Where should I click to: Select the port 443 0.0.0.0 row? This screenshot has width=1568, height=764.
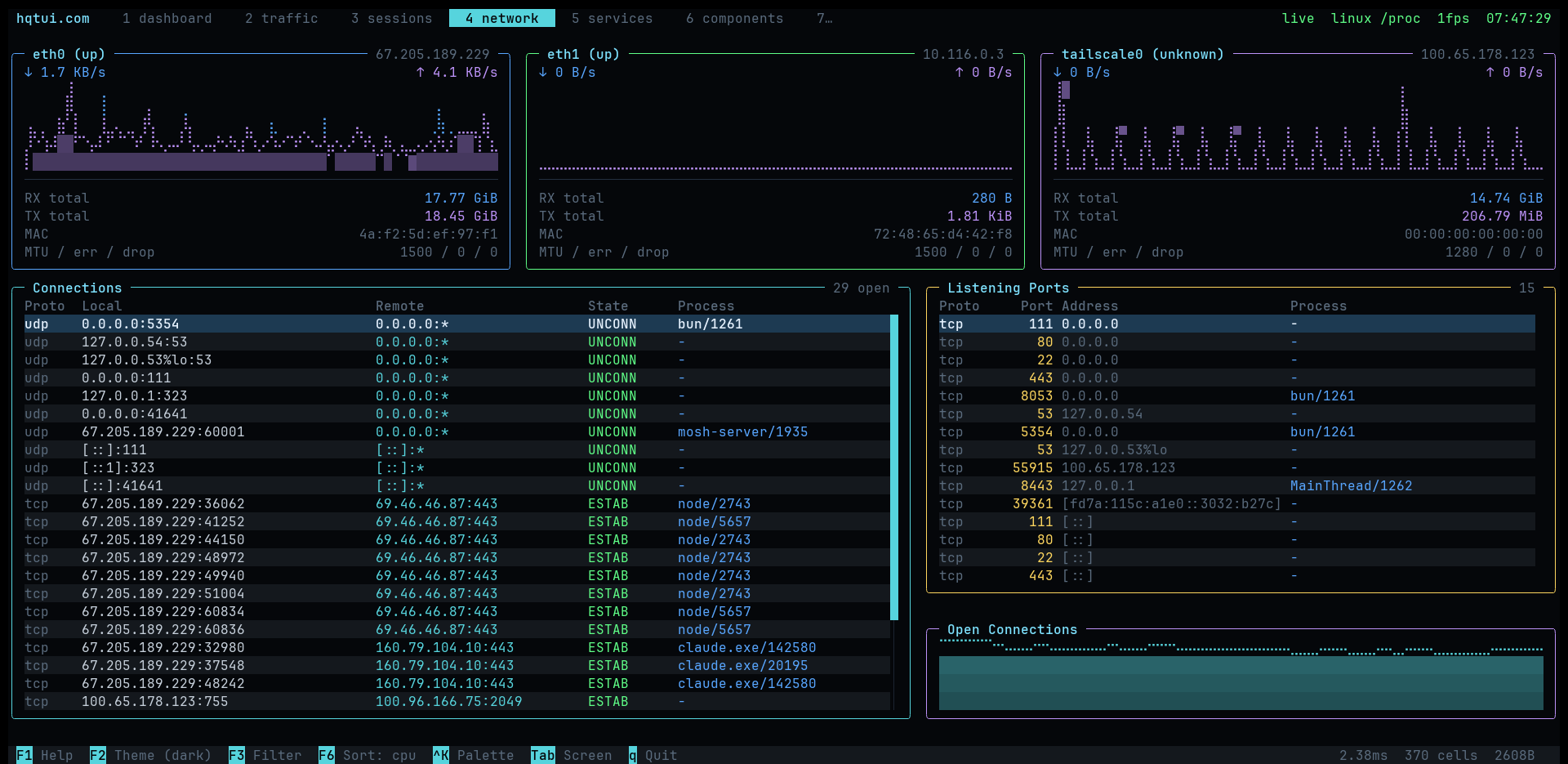point(1237,378)
